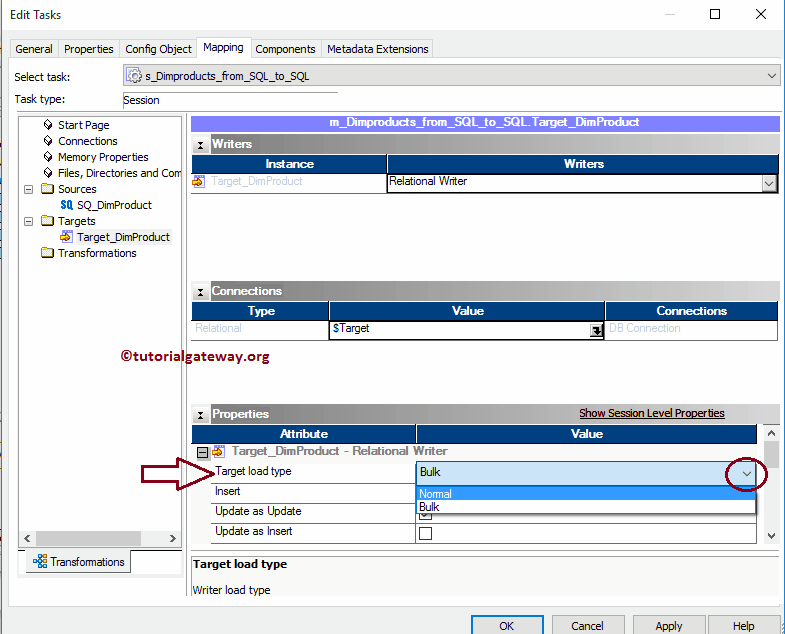Open the Metadata Extensions tab
785x634 pixels.
[377, 49]
